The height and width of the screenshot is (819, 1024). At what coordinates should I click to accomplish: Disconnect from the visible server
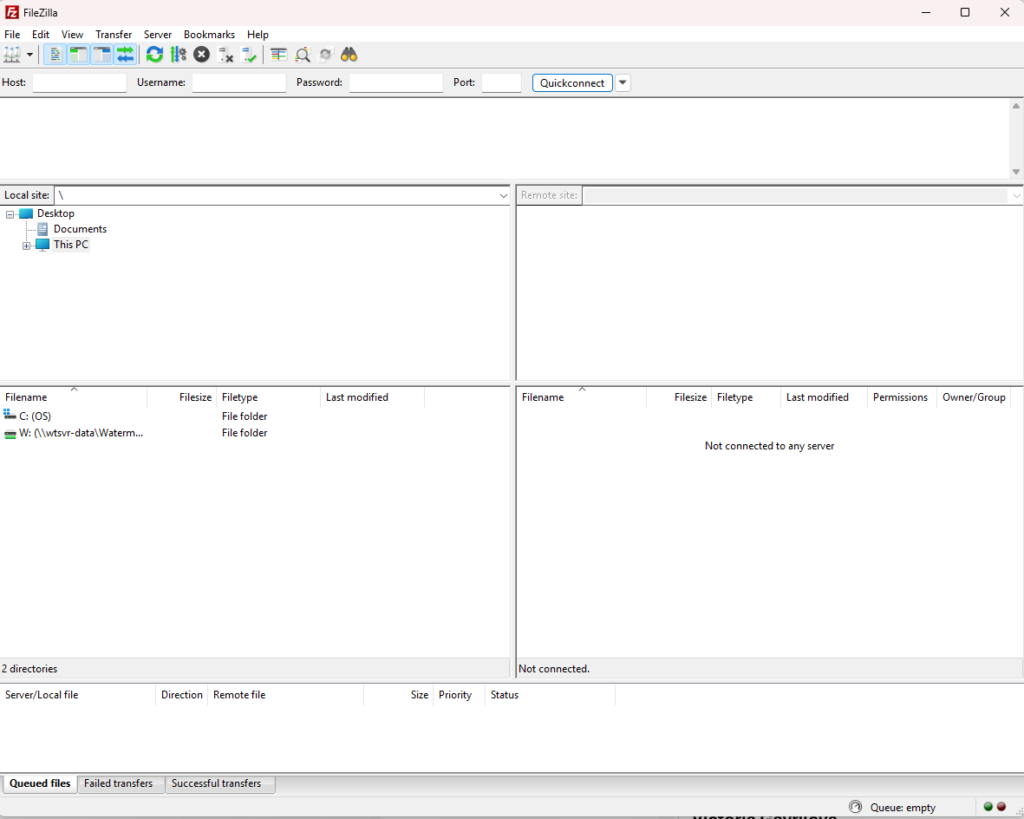point(225,55)
